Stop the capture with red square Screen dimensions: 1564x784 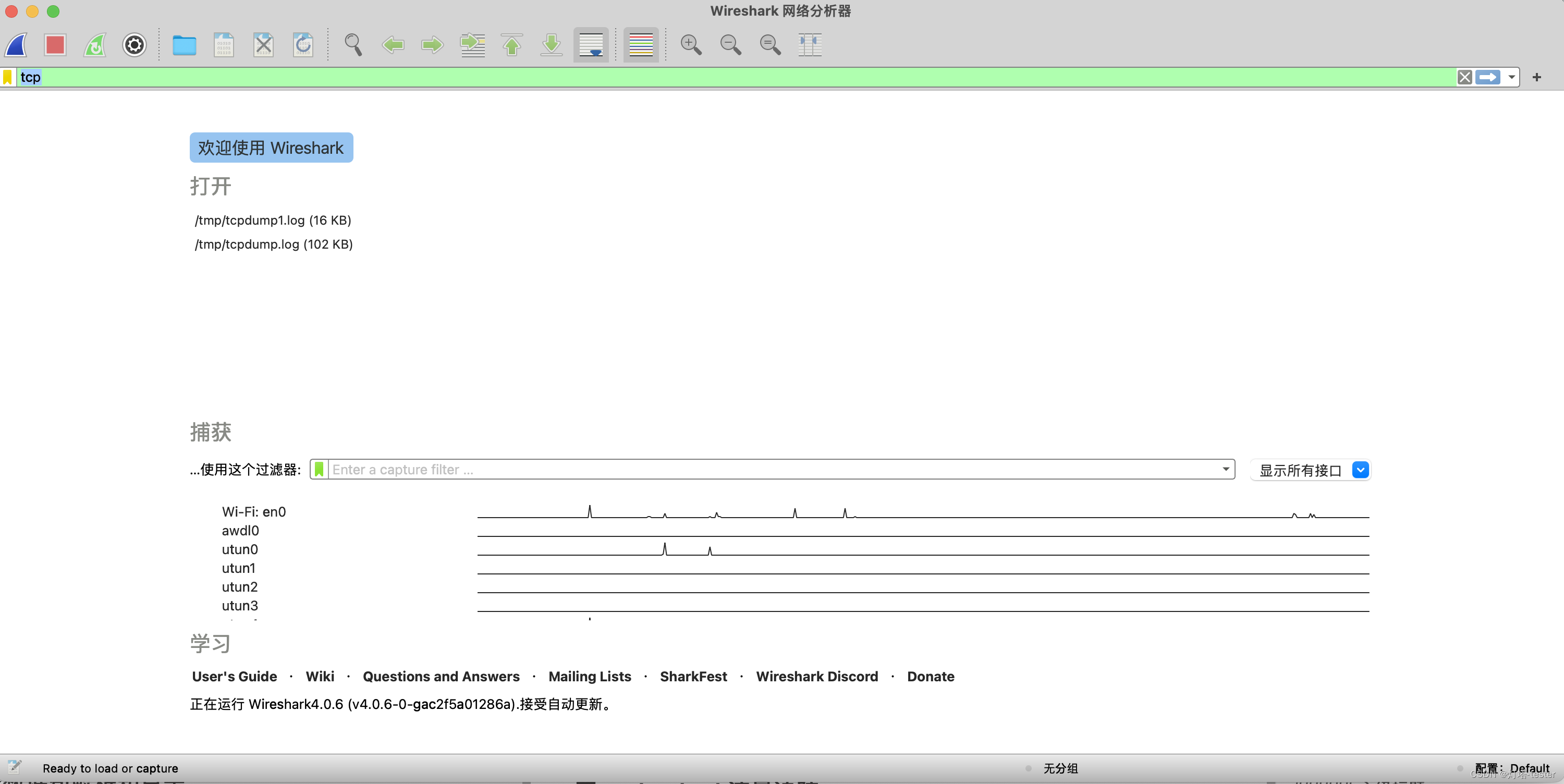pyautogui.click(x=55, y=45)
